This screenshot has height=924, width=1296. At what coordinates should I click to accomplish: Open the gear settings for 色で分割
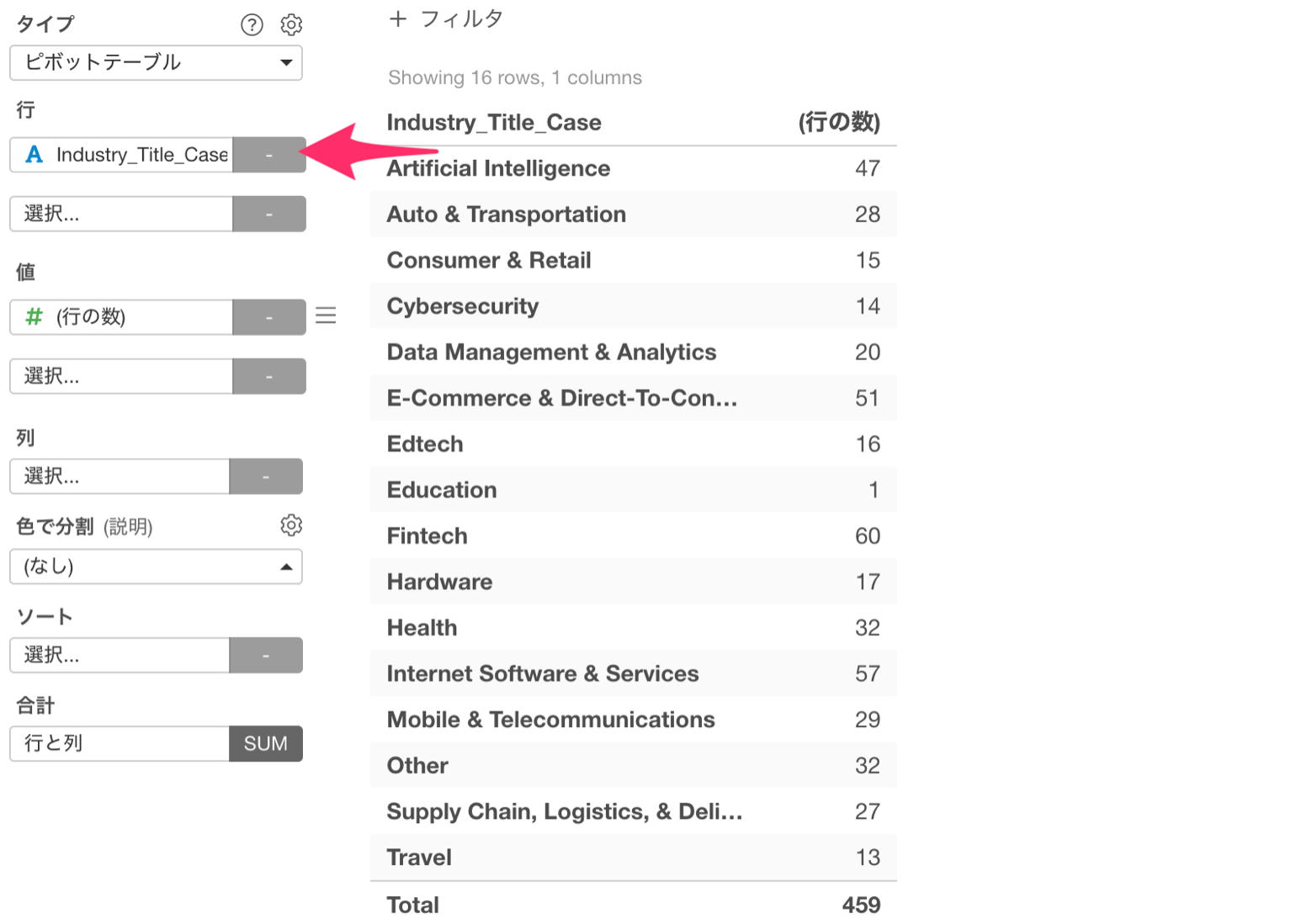coord(291,525)
